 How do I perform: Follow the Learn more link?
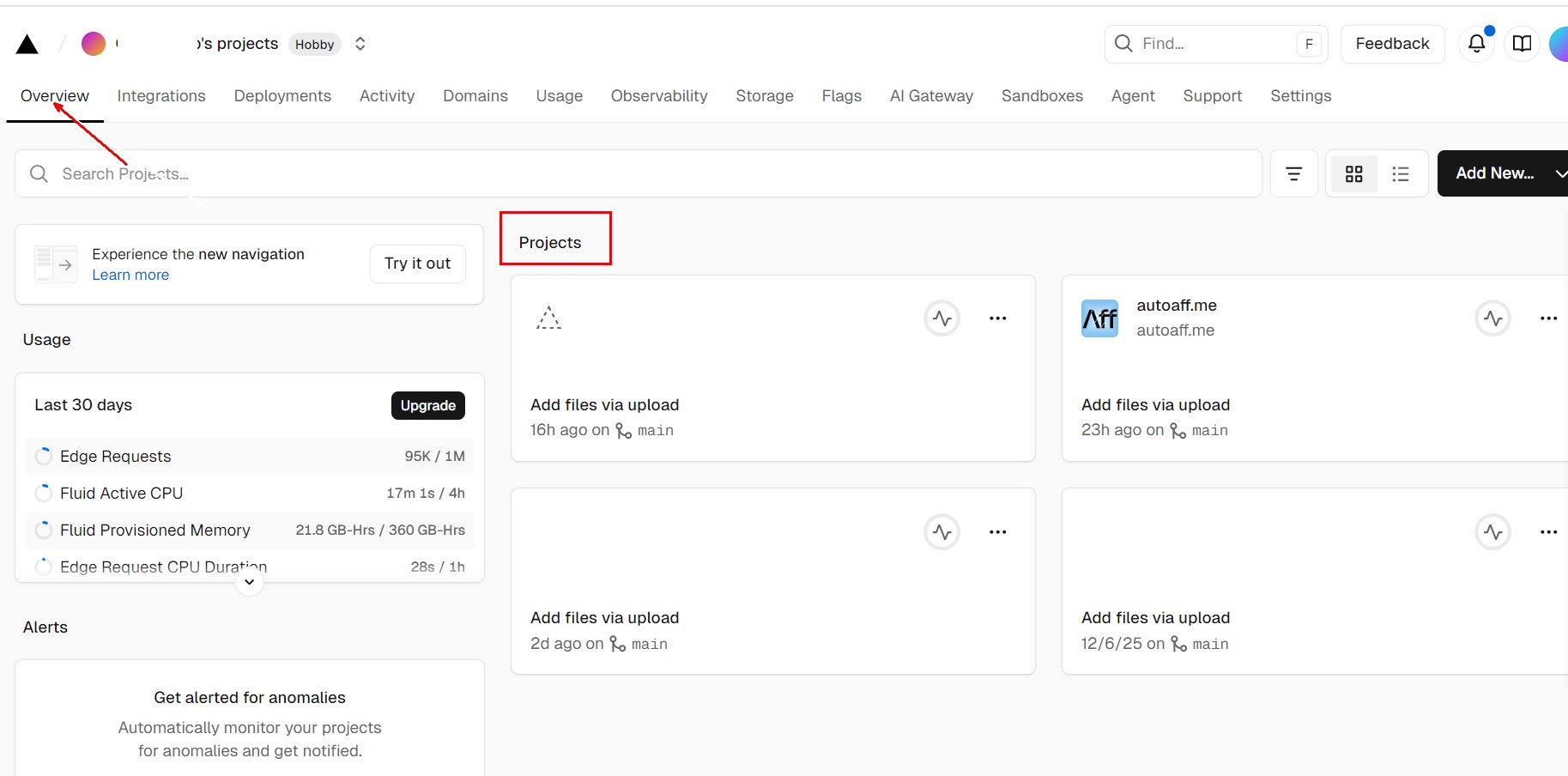[x=130, y=275]
